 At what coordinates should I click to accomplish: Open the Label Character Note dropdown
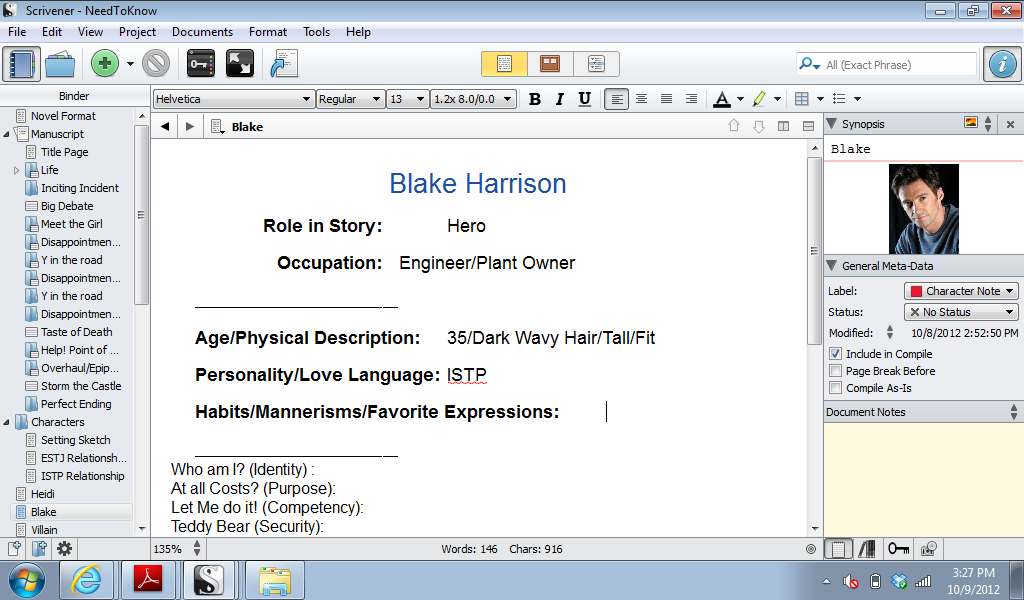coord(961,291)
